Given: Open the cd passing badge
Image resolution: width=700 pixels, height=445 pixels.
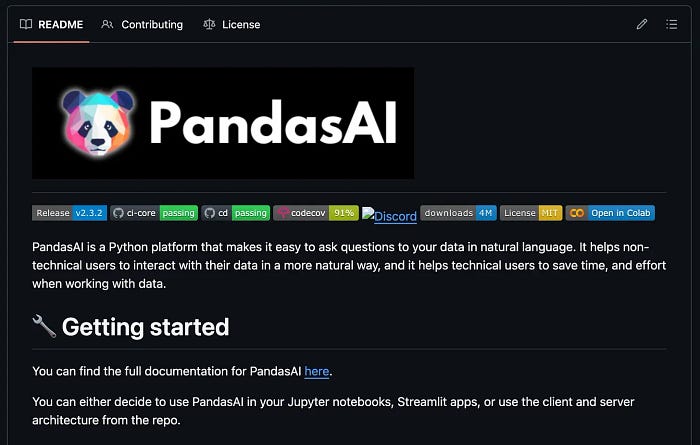Looking at the screenshot, I should pyautogui.click(x=235, y=213).
